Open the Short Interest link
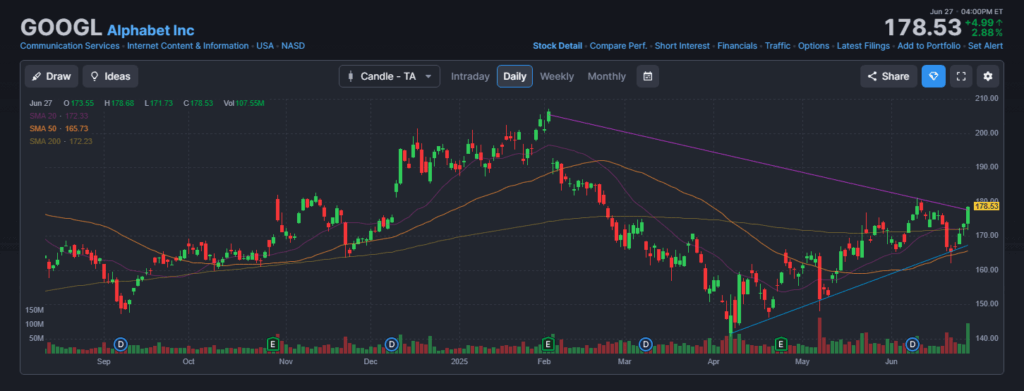1024x391 pixels. tap(682, 46)
